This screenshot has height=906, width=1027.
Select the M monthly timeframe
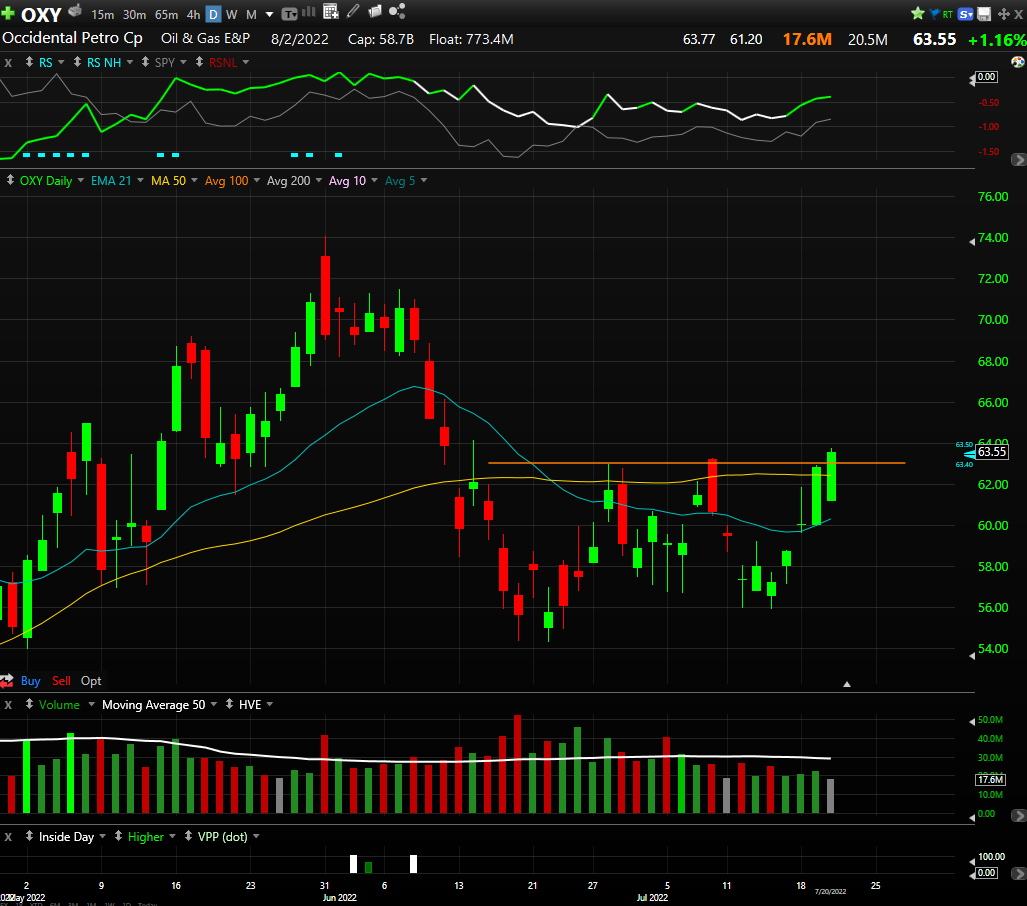click(x=252, y=14)
